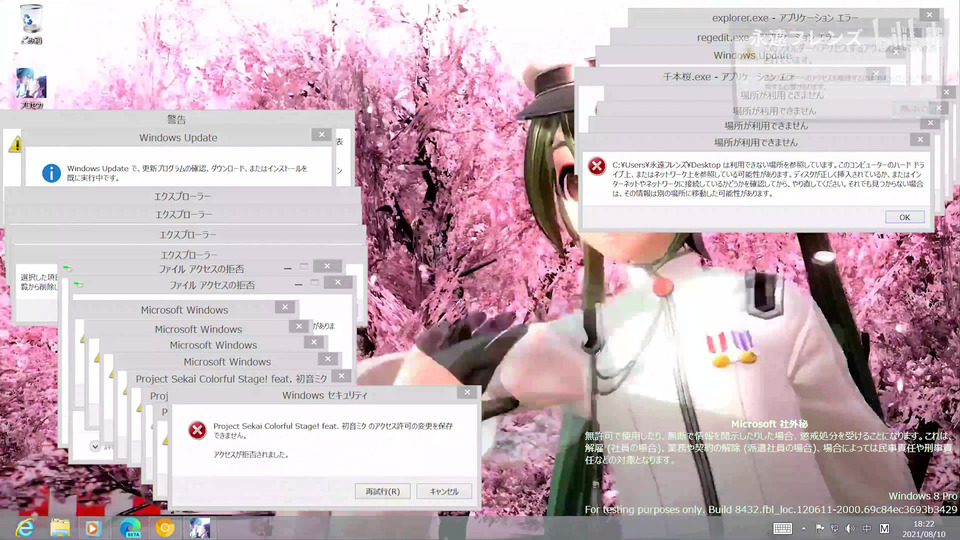Open the プロセカ desktop shortcut icon
Image resolution: width=960 pixels, height=540 pixels.
(31, 88)
